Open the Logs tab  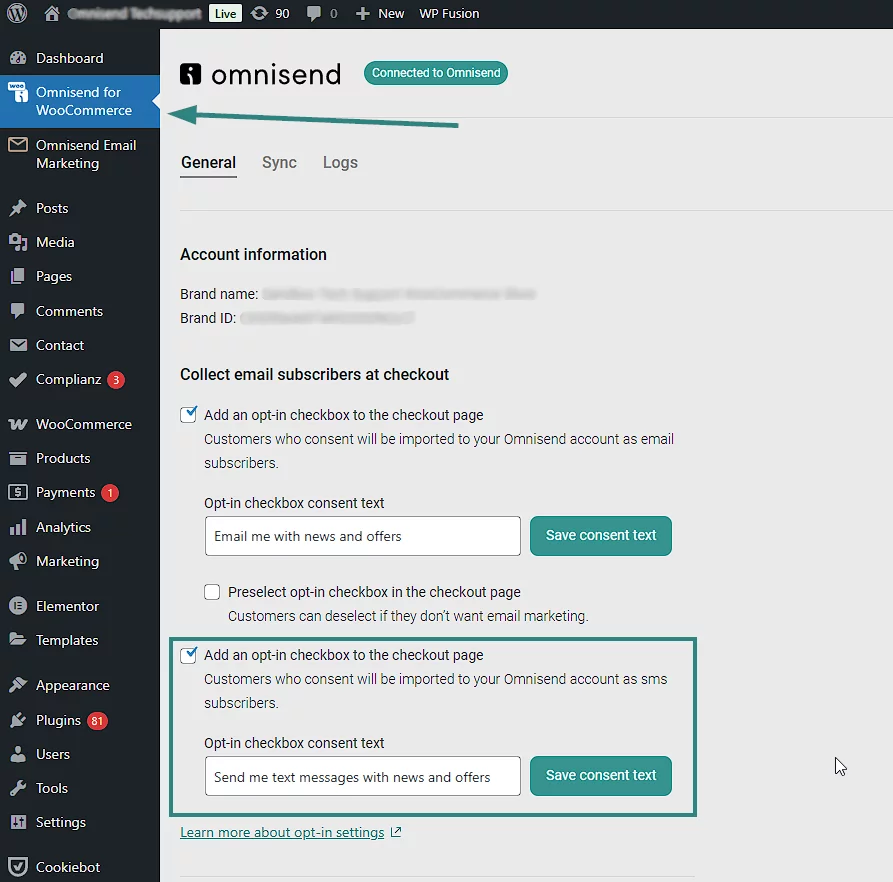(341, 163)
